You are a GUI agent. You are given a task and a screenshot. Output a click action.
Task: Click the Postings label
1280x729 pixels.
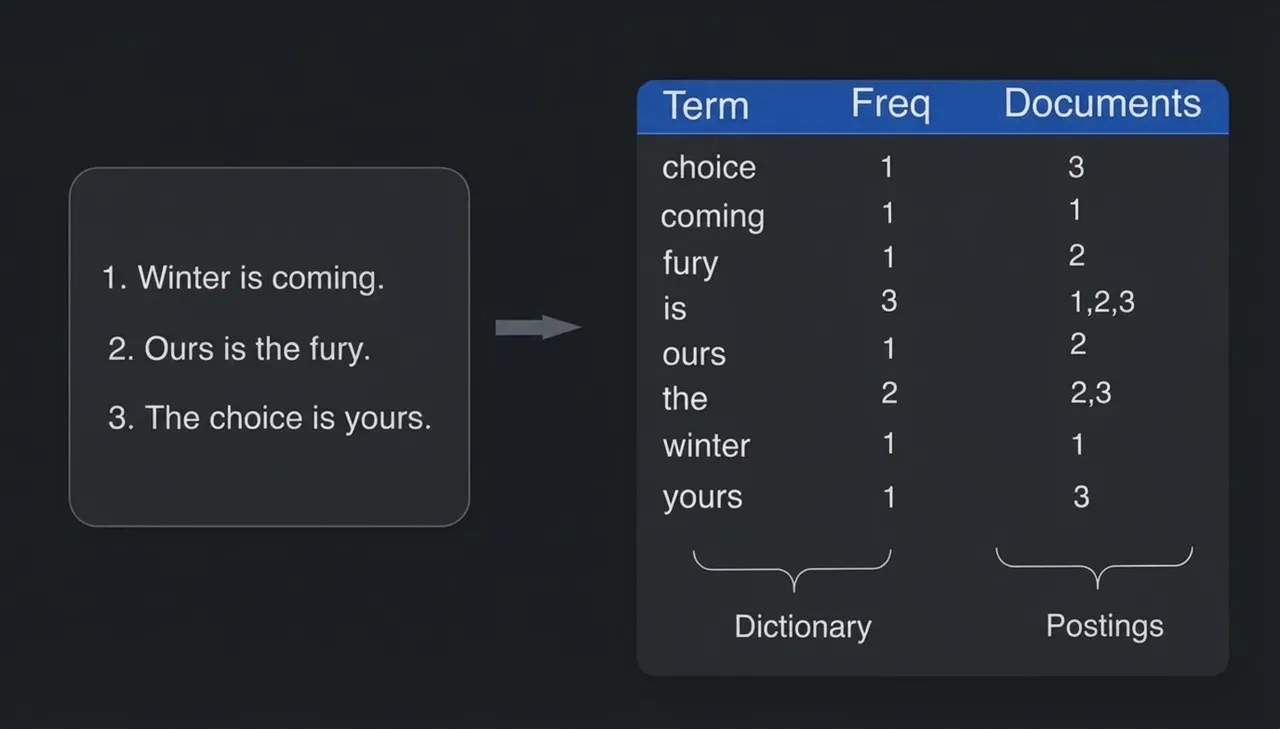coord(1104,626)
